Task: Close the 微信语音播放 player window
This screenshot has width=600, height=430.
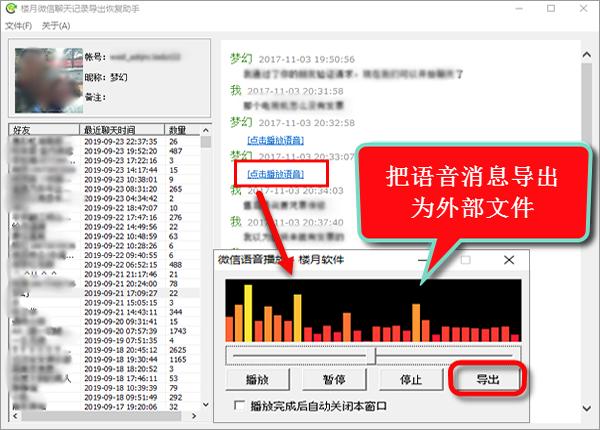Action: [x=509, y=260]
